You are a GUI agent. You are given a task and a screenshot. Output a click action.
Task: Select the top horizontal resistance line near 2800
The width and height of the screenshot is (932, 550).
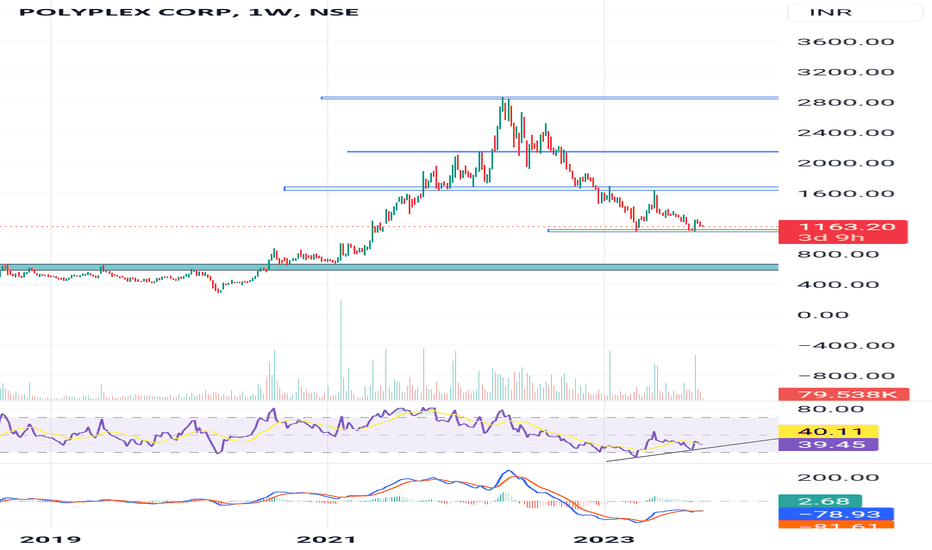(549, 98)
